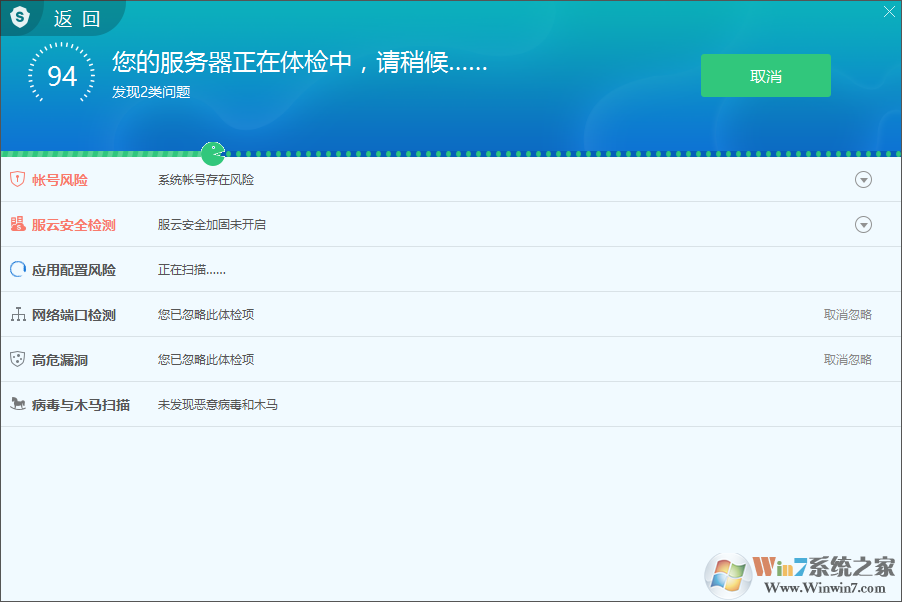Select the 高危漏洞 shield icon
The image size is (902, 602).
click(16, 359)
